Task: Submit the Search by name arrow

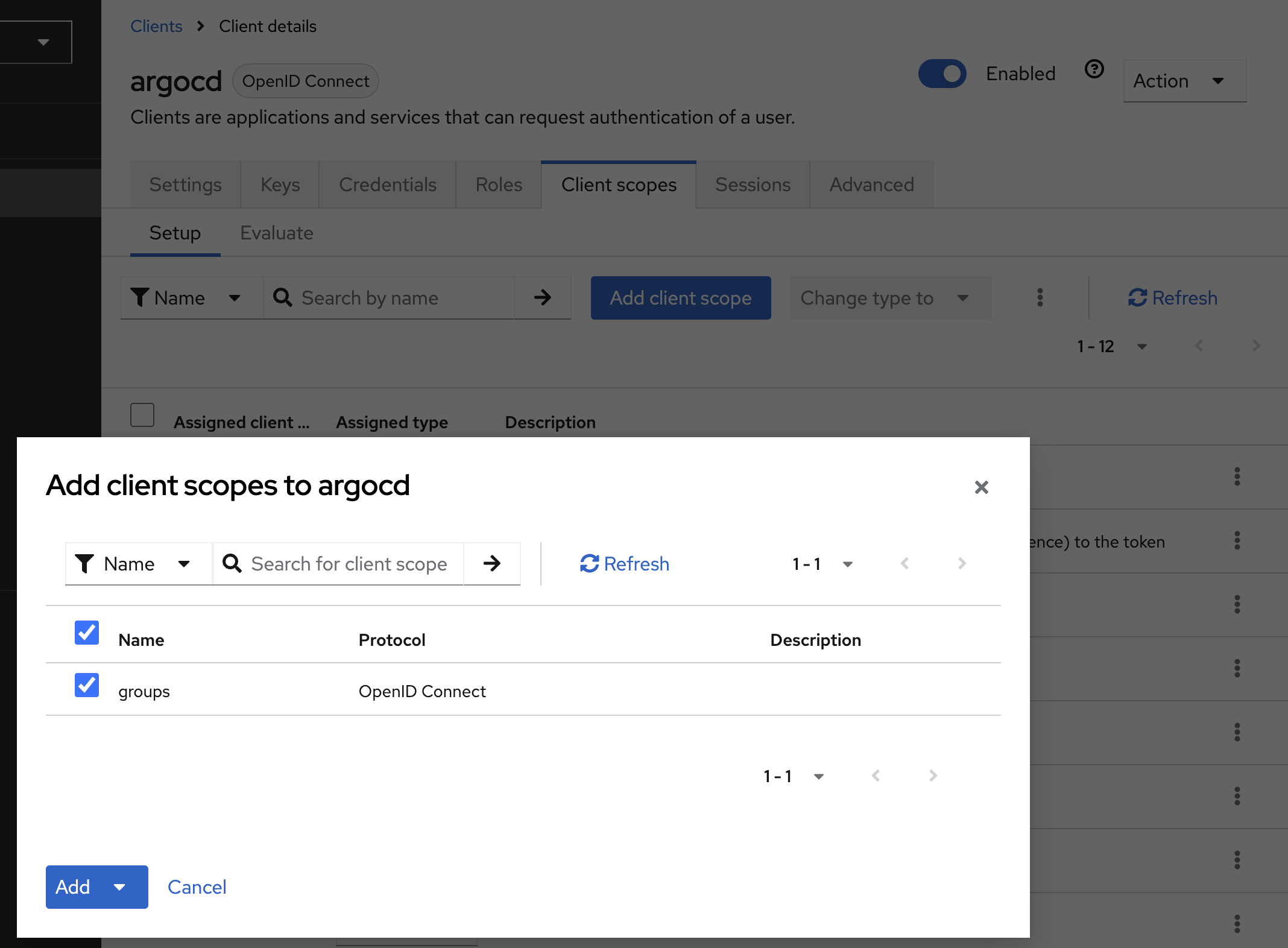Action: click(x=543, y=298)
